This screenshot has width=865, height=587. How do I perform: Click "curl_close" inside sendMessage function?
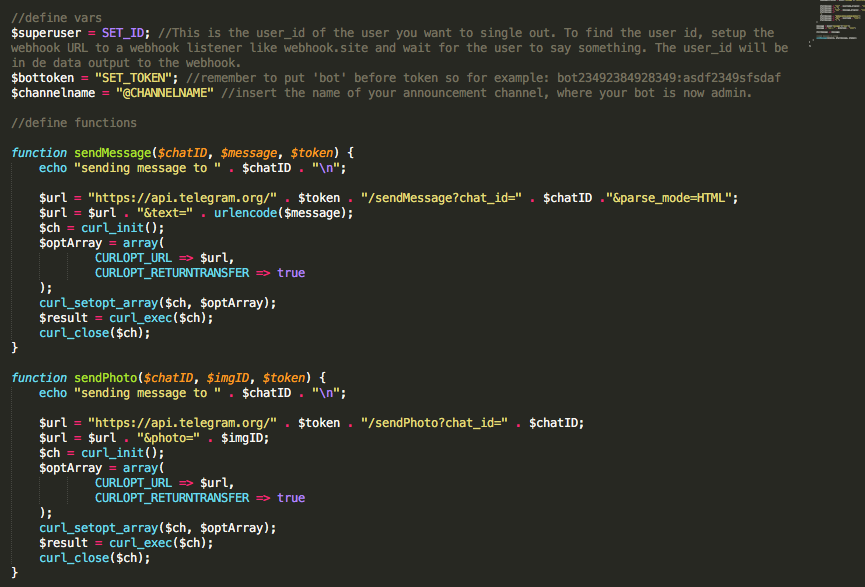point(74,333)
